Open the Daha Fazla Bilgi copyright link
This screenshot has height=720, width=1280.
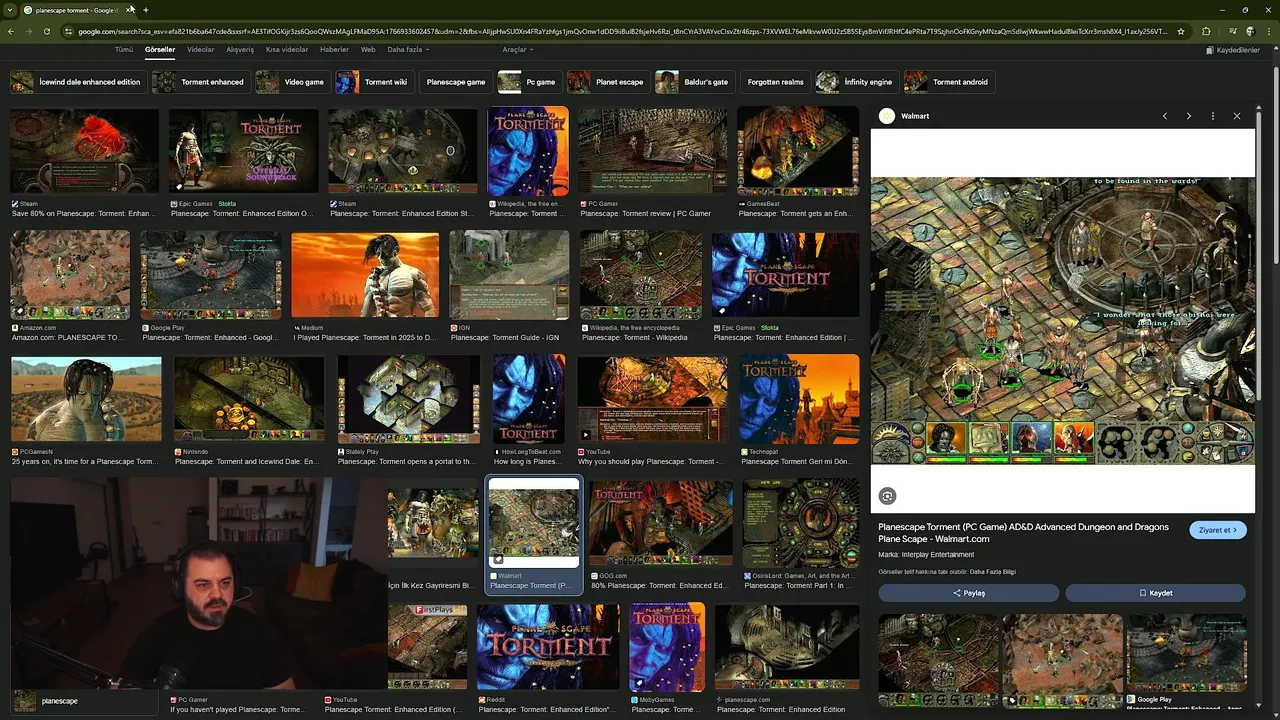tap(993, 572)
